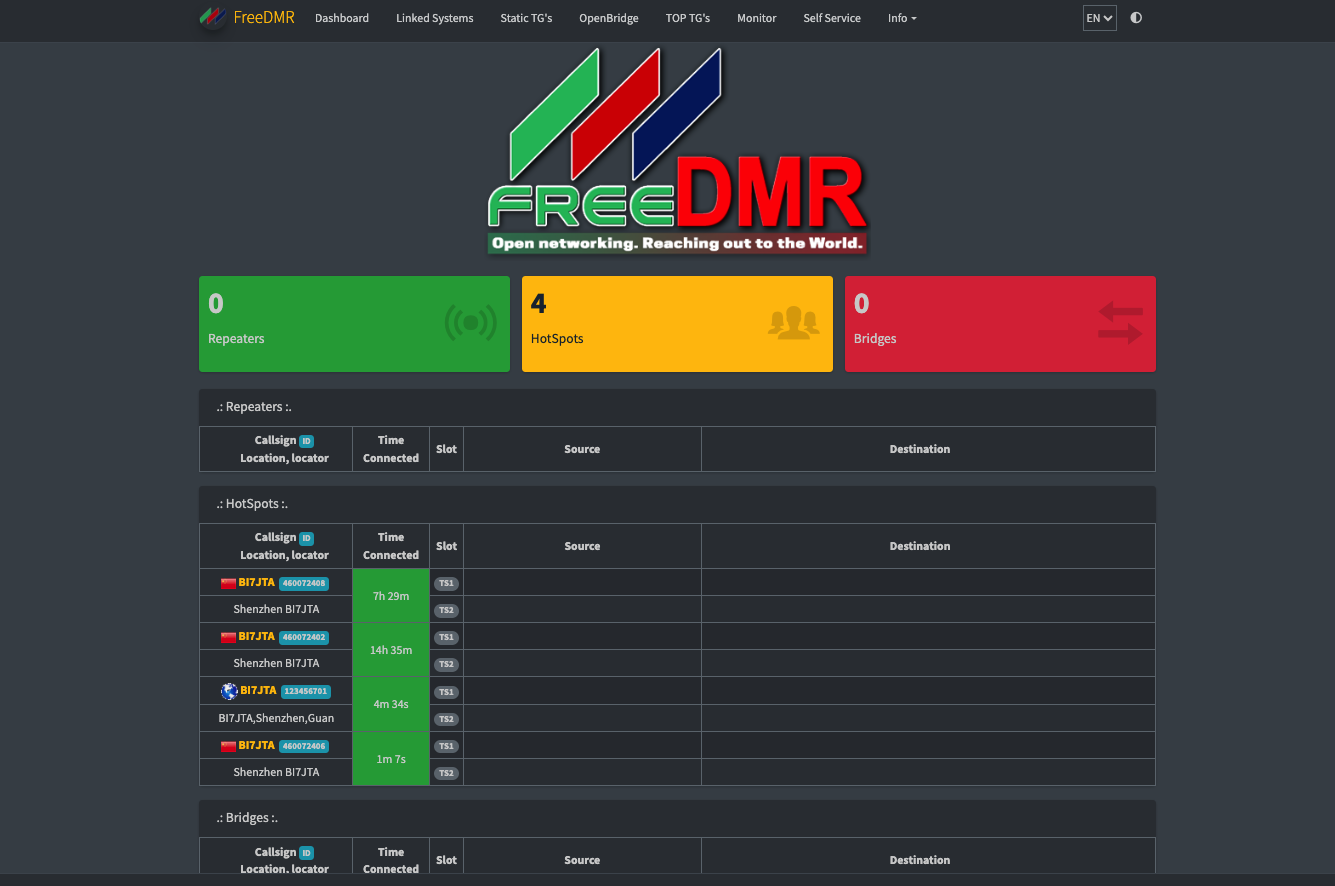The height and width of the screenshot is (886, 1335).
Task: Expand the Info menu dropdown
Action: (901, 18)
